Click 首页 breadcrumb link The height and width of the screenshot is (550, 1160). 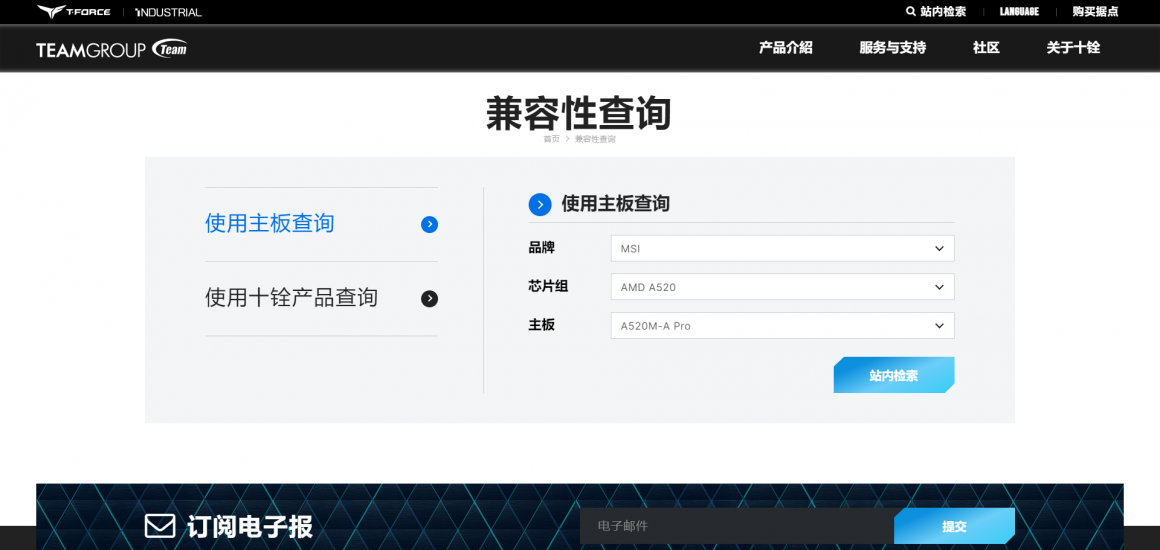click(x=551, y=139)
